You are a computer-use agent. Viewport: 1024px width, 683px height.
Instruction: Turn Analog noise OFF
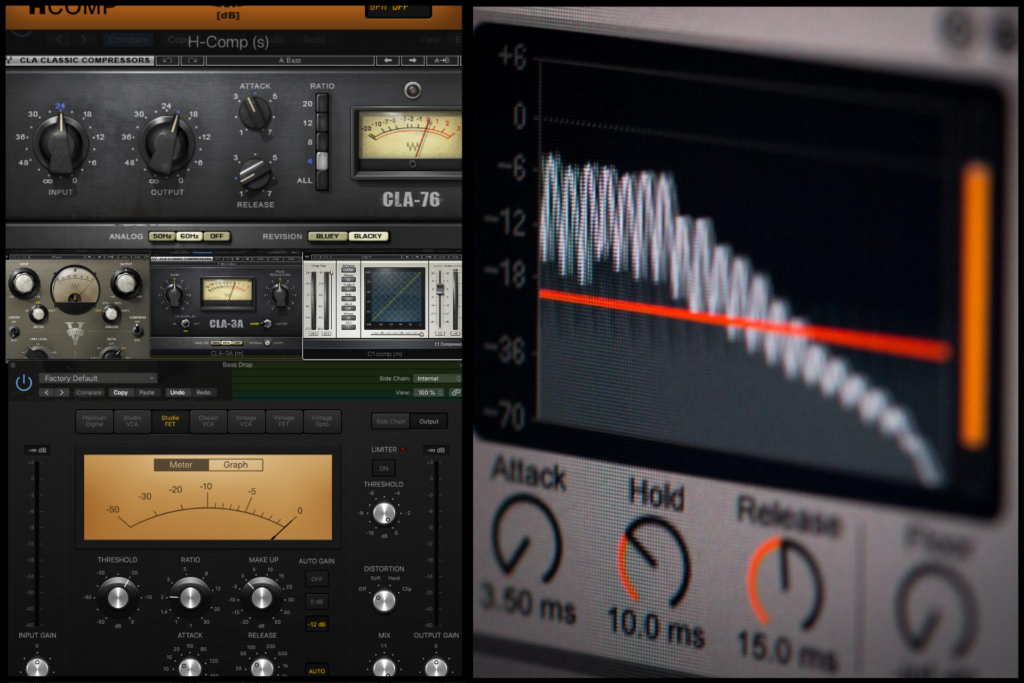[x=216, y=236]
